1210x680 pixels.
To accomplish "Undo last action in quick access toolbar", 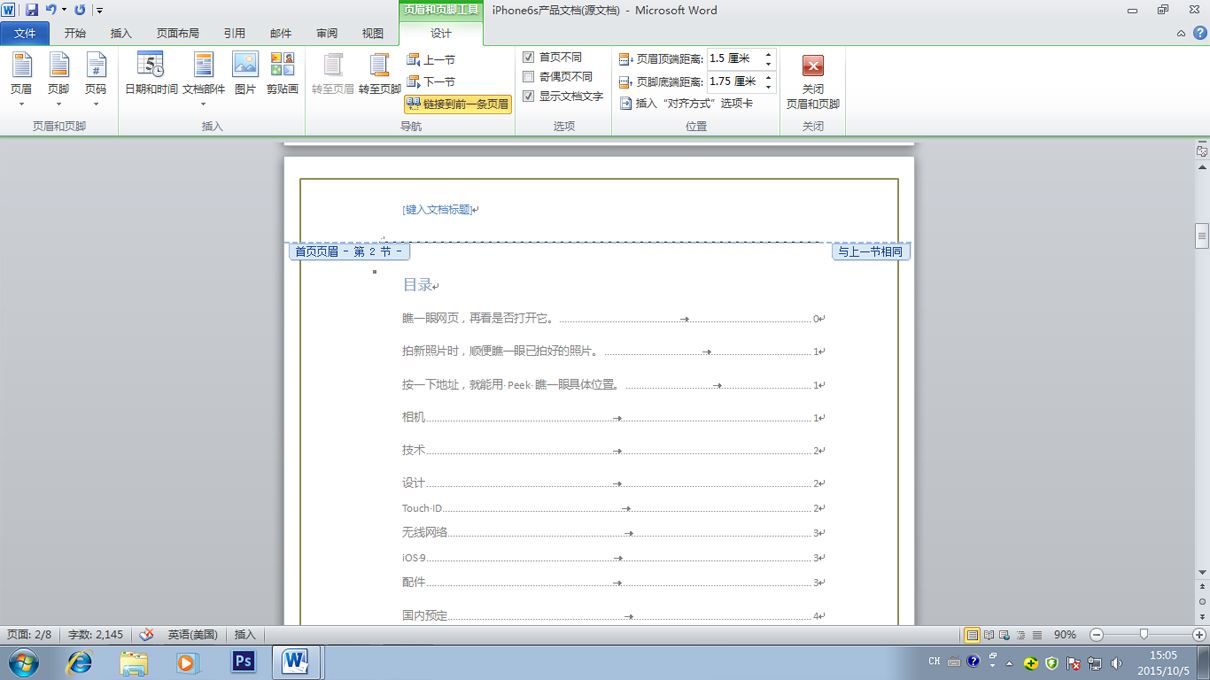I will [50, 10].
